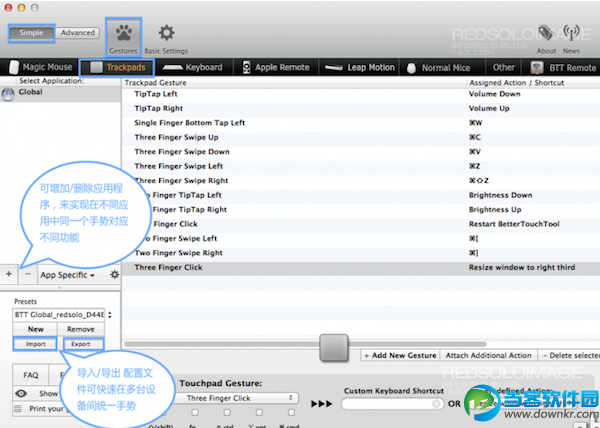Select the Two Finger Swipe Right row
600x428 pixels.
click(x=361, y=253)
